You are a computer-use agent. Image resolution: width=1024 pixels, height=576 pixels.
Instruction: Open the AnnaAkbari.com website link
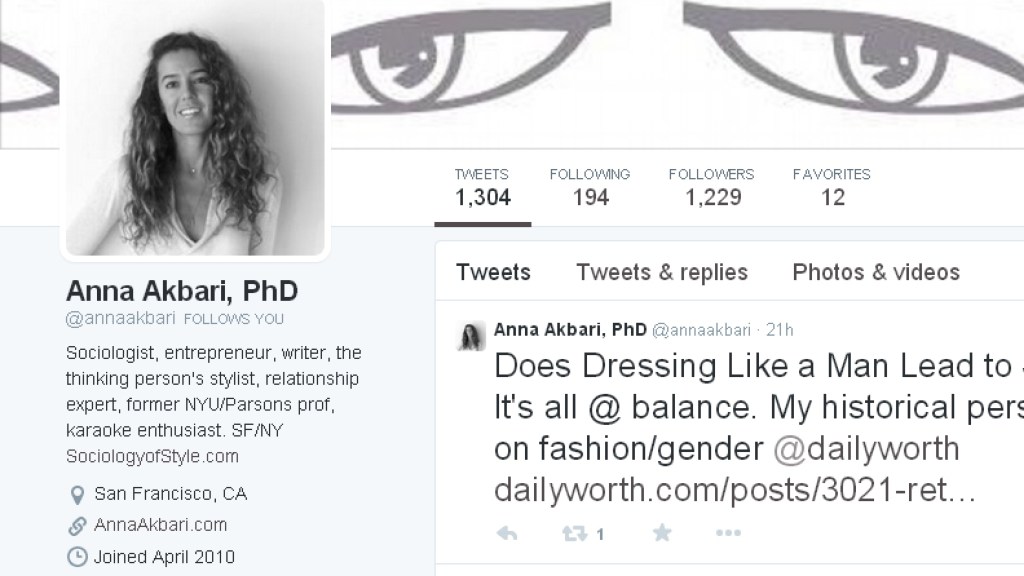160,525
